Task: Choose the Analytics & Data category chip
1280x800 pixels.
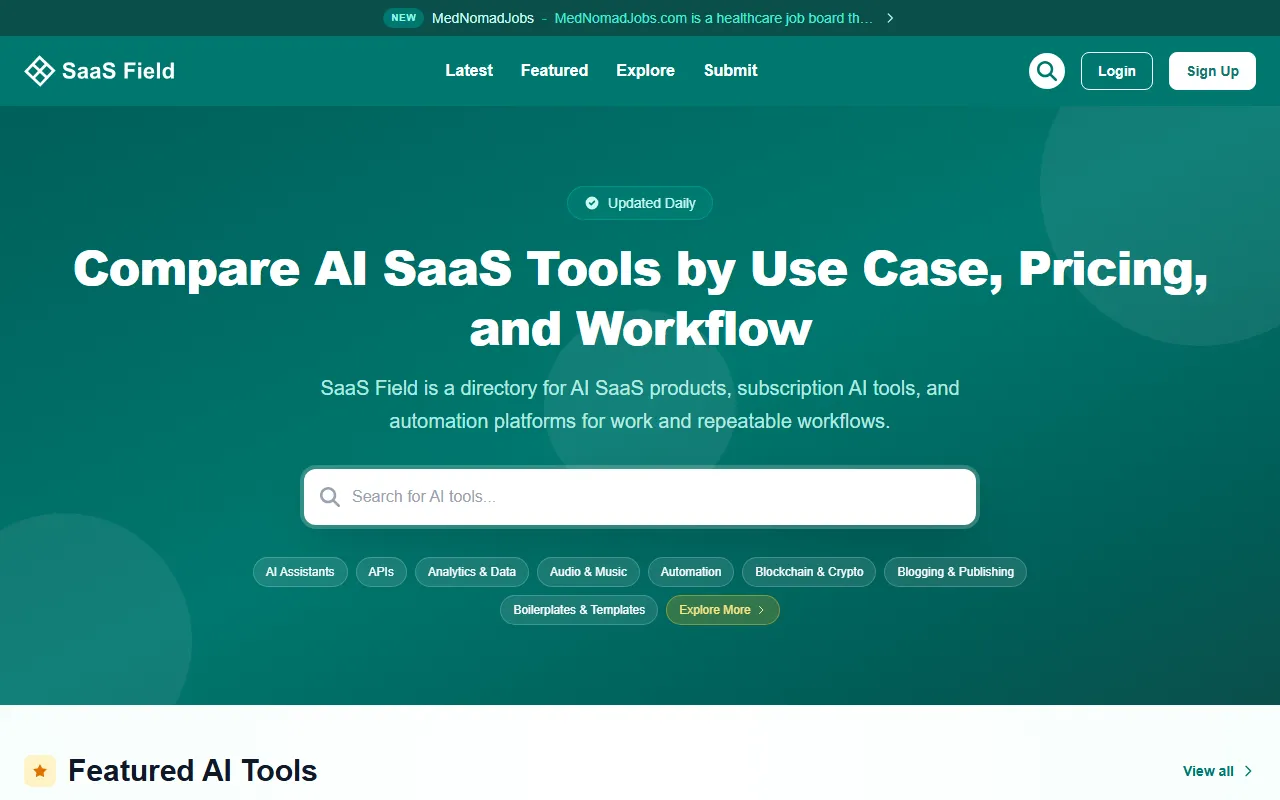Action: tap(472, 572)
